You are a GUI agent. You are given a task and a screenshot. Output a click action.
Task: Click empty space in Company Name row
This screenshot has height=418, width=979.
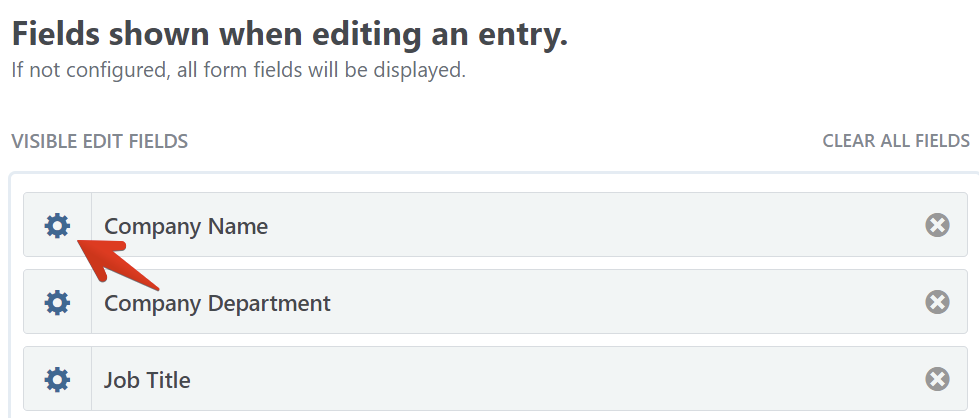click(x=600, y=226)
